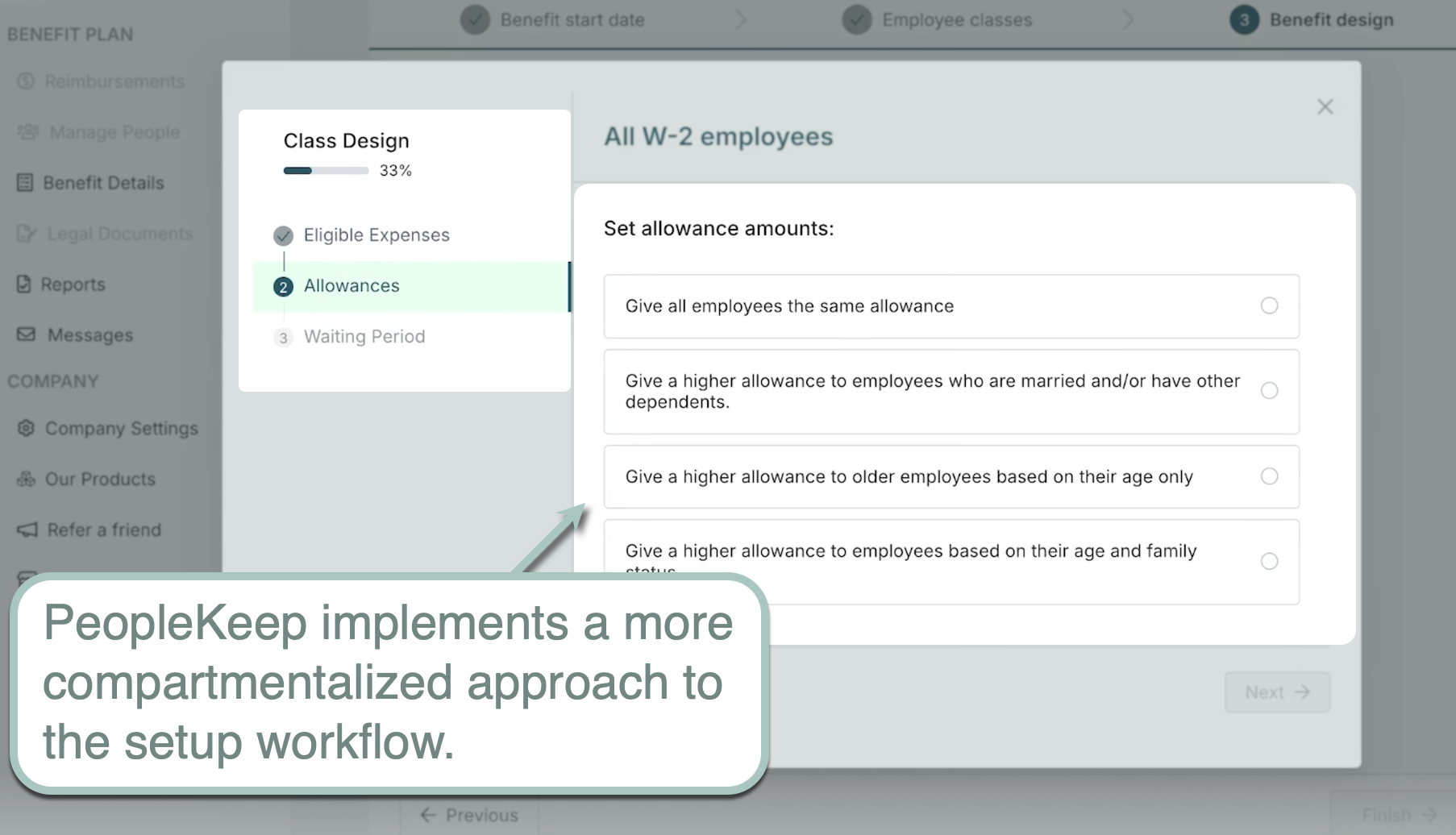
Task: Go to Employee classes step
Action: coord(957,20)
